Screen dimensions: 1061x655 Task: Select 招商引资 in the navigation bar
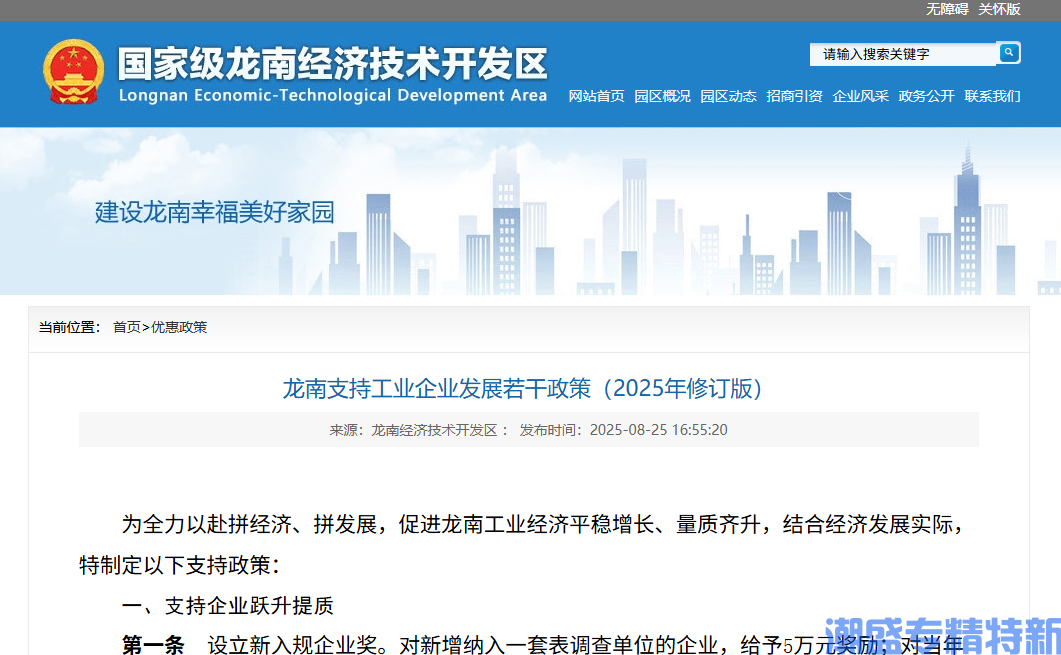tap(794, 96)
